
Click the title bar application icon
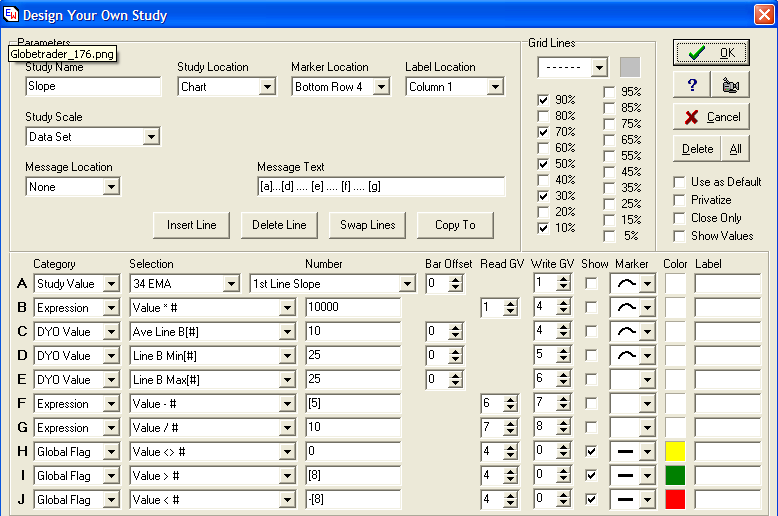pos(11,15)
